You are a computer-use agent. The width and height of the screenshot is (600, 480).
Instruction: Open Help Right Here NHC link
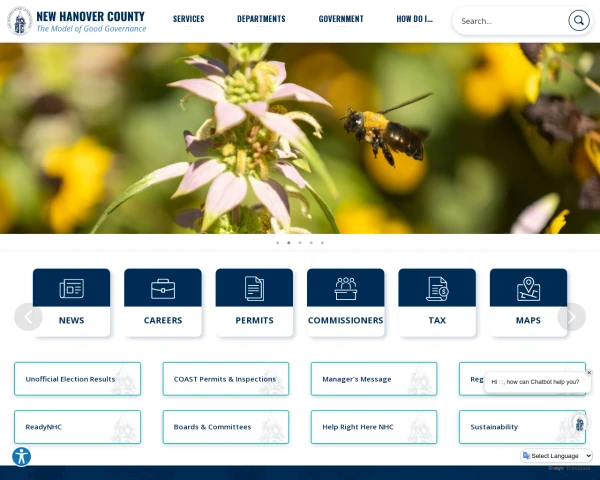tap(374, 427)
